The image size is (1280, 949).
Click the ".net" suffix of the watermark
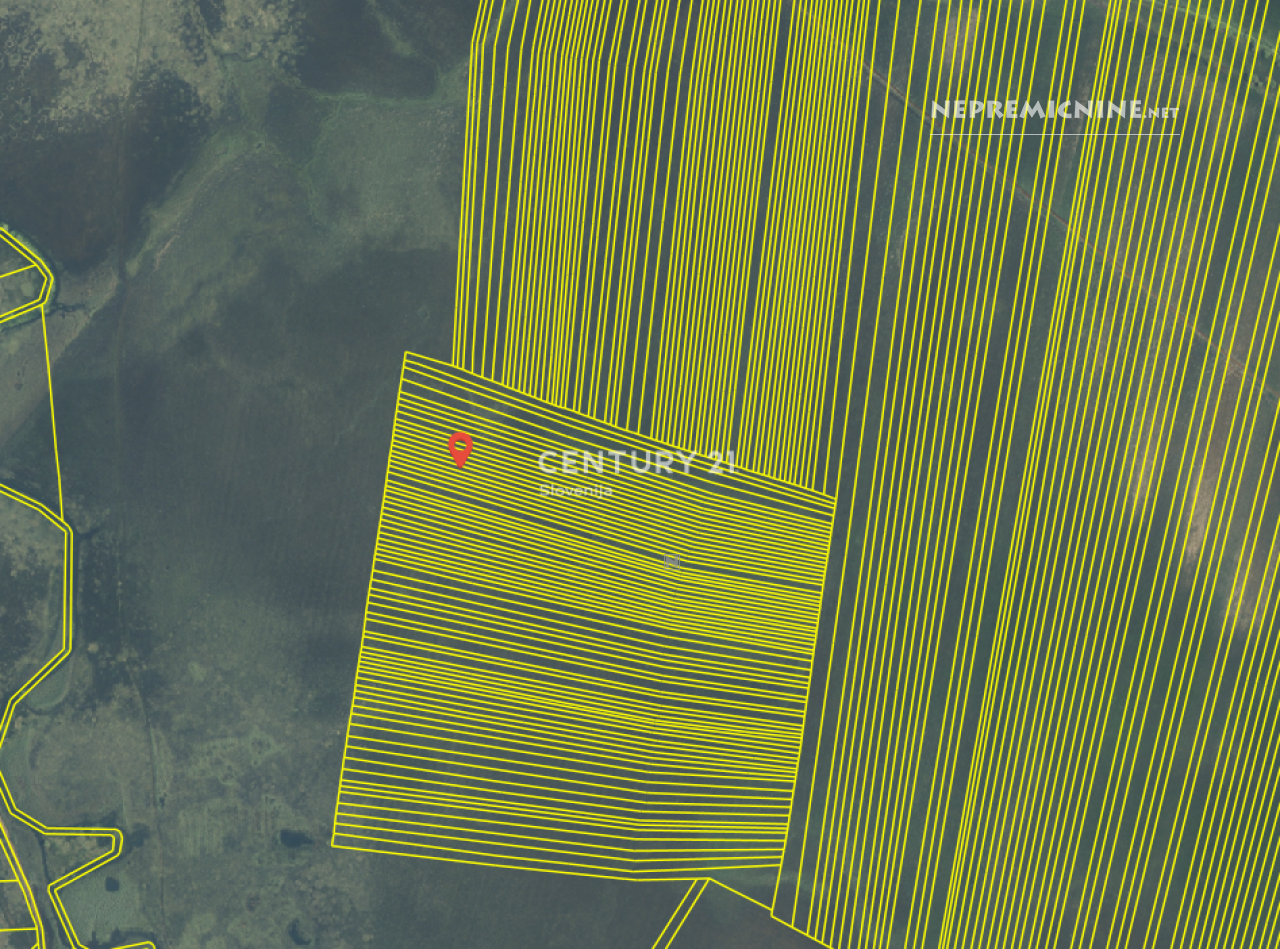click(1162, 112)
